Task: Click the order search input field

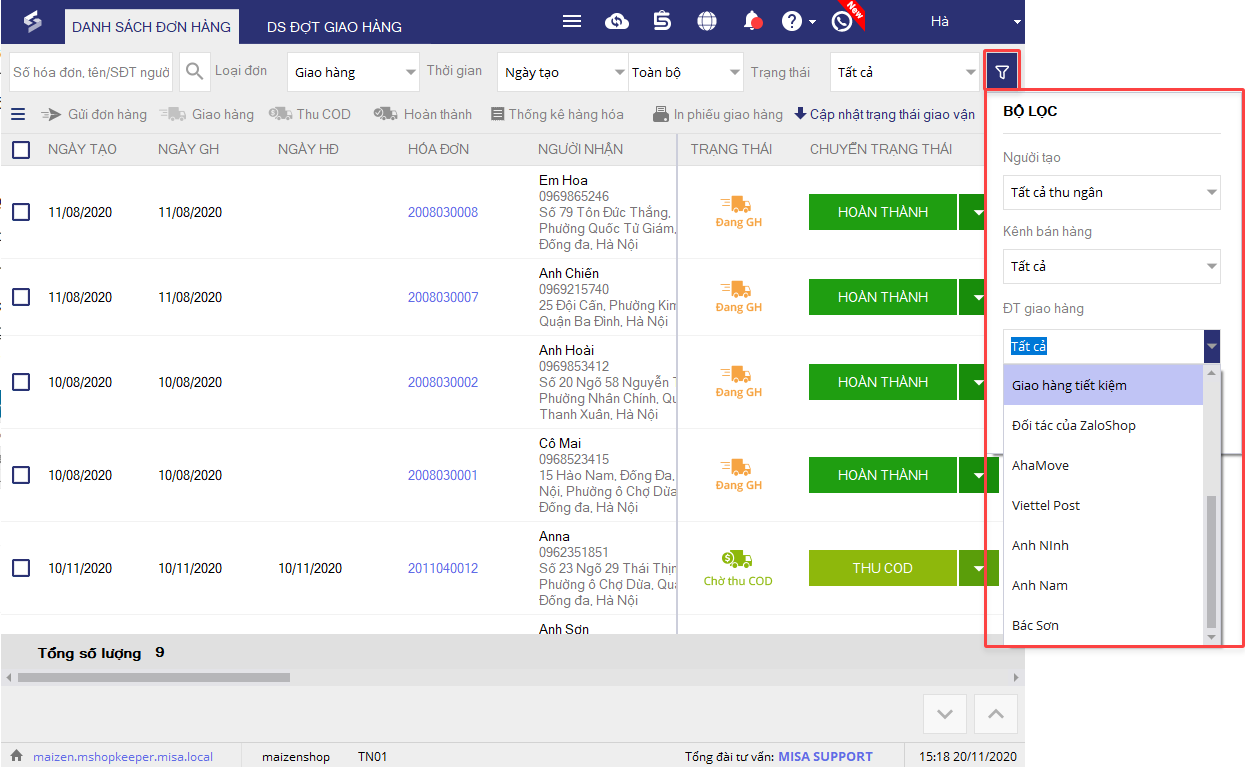Action: click(x=91, y=72)
